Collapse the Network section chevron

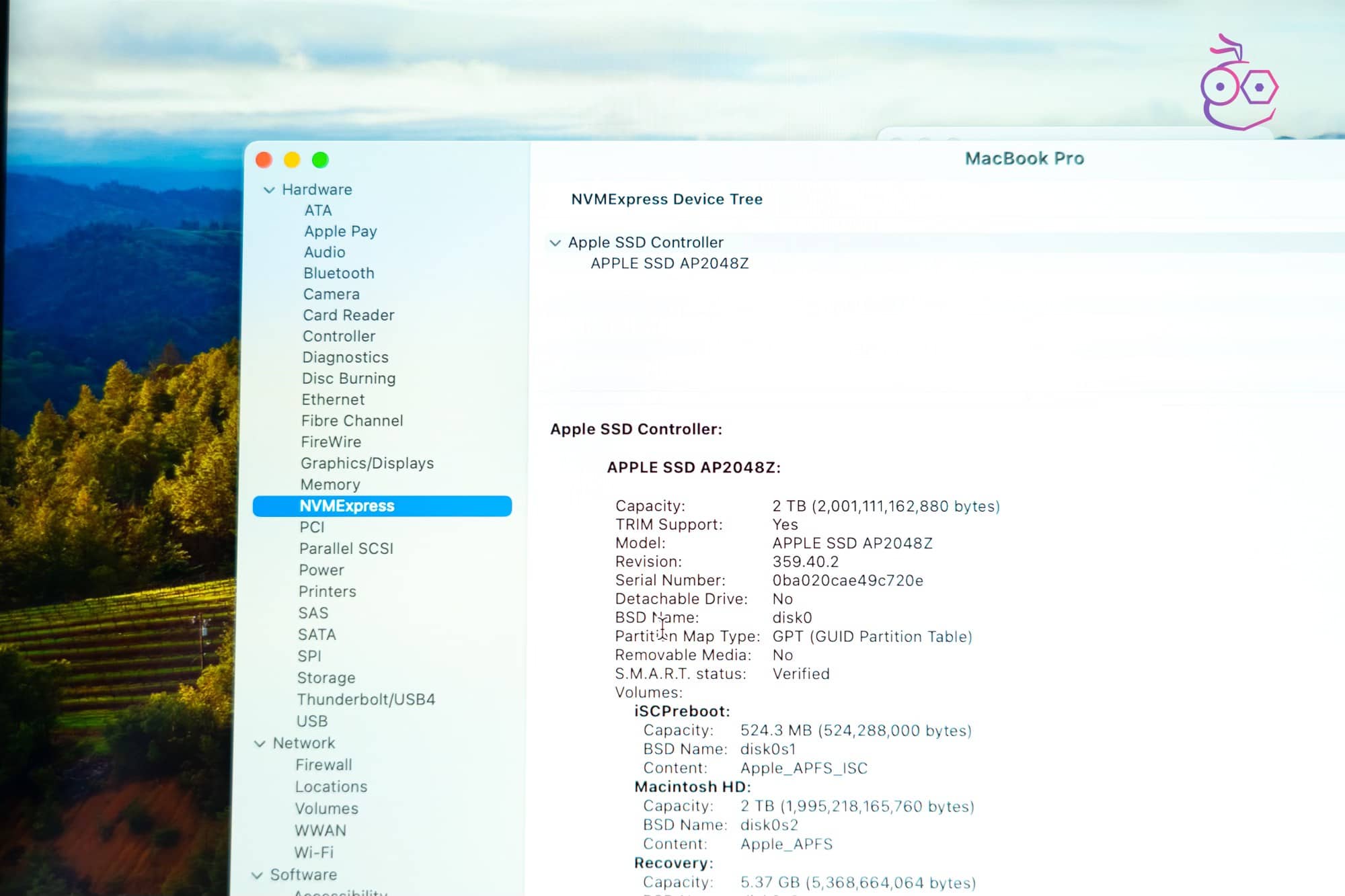pyautogui.click(x=260, y=743)
